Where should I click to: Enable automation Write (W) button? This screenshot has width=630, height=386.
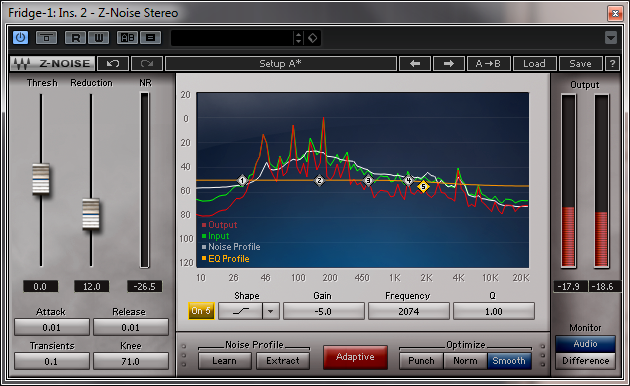click(98, 38)
